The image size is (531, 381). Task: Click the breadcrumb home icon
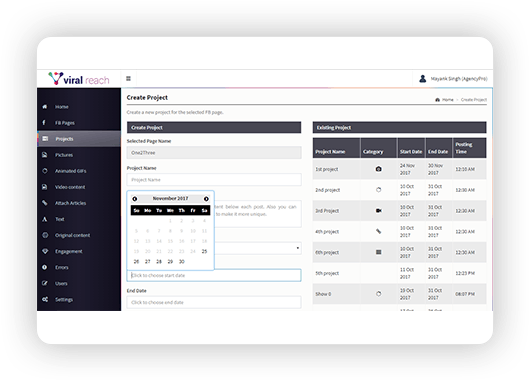[438, 100]
